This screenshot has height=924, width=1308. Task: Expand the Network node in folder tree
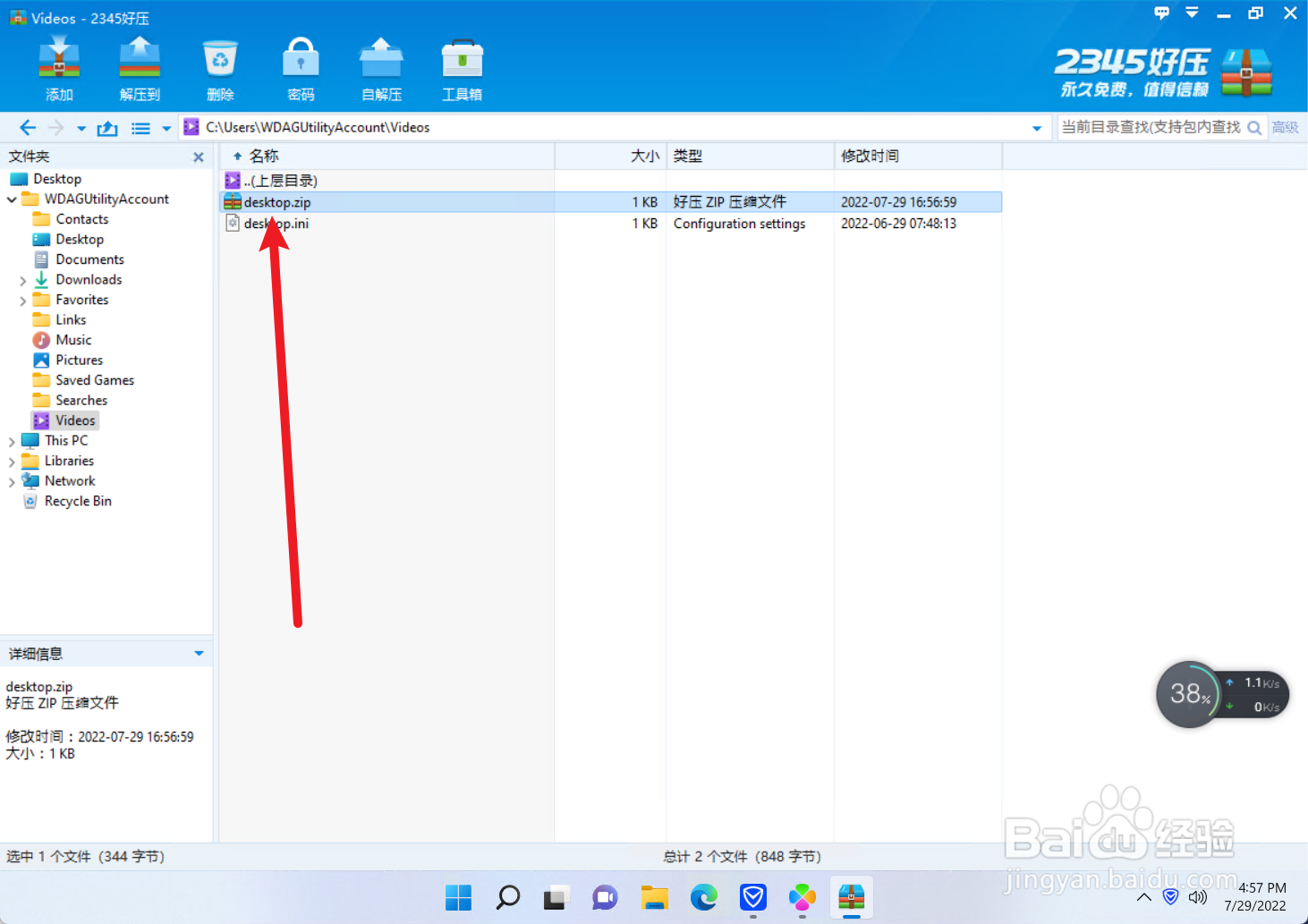coord(12,480)
